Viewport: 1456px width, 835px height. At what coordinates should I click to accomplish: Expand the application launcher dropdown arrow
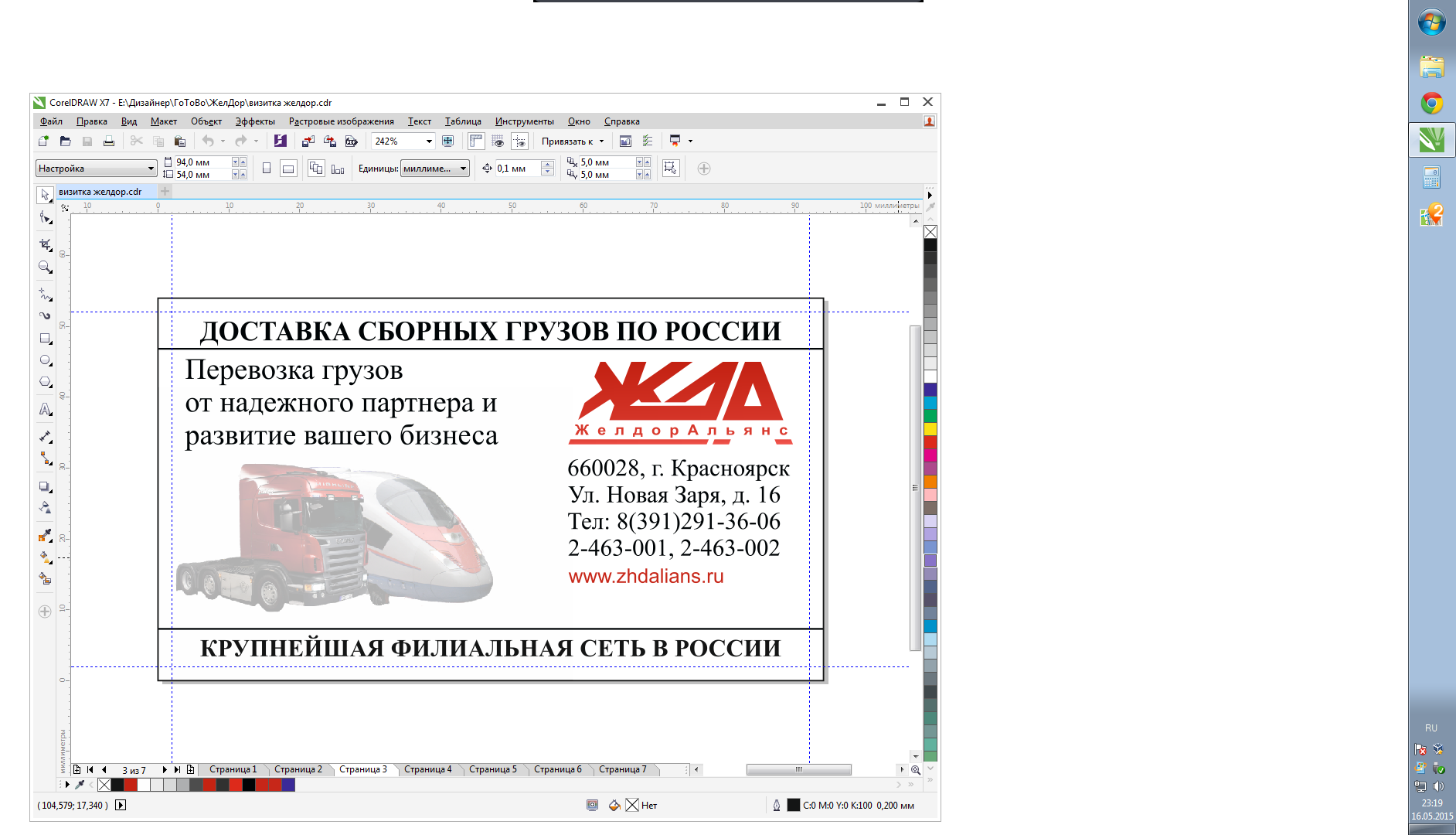(x=690, y=141)
